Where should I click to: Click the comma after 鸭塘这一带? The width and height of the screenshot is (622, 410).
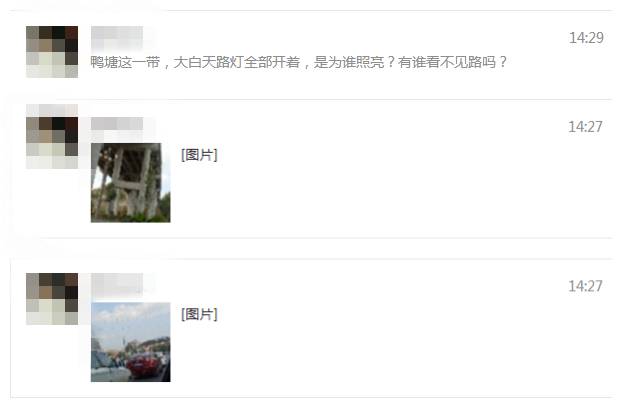[167, 66]
